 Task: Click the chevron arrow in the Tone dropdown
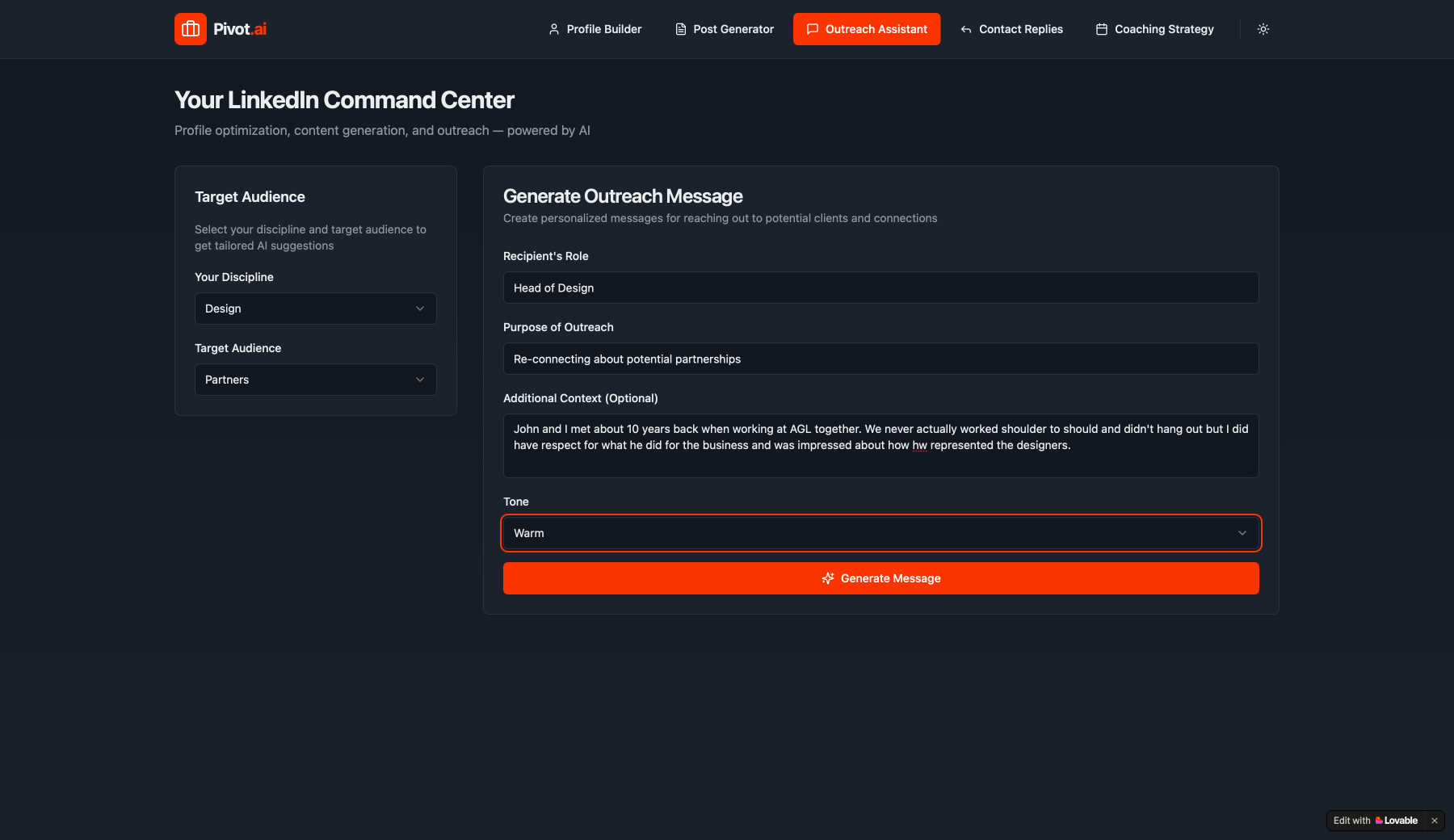[x=1242, y=533]
